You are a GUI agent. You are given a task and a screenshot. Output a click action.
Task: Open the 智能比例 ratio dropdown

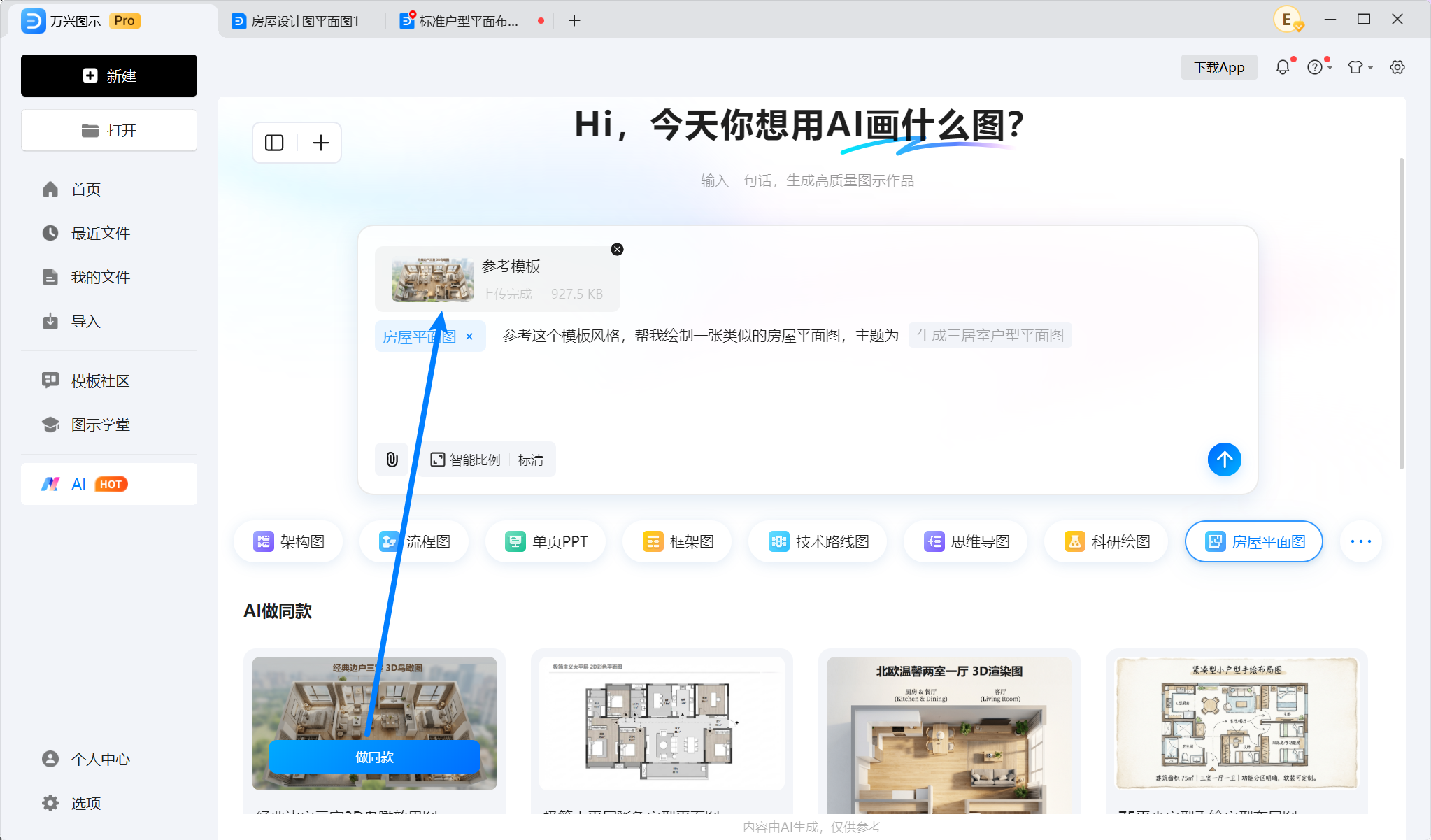point(465,460)
